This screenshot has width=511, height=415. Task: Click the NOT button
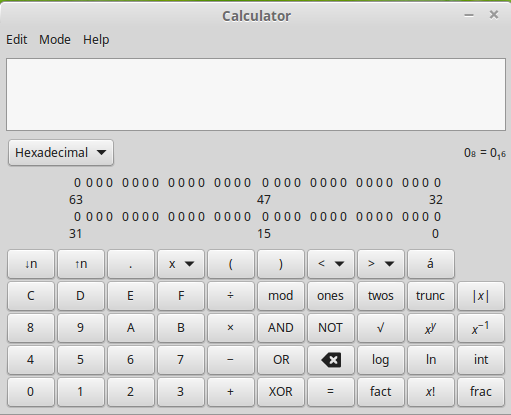tap(331, 328)
